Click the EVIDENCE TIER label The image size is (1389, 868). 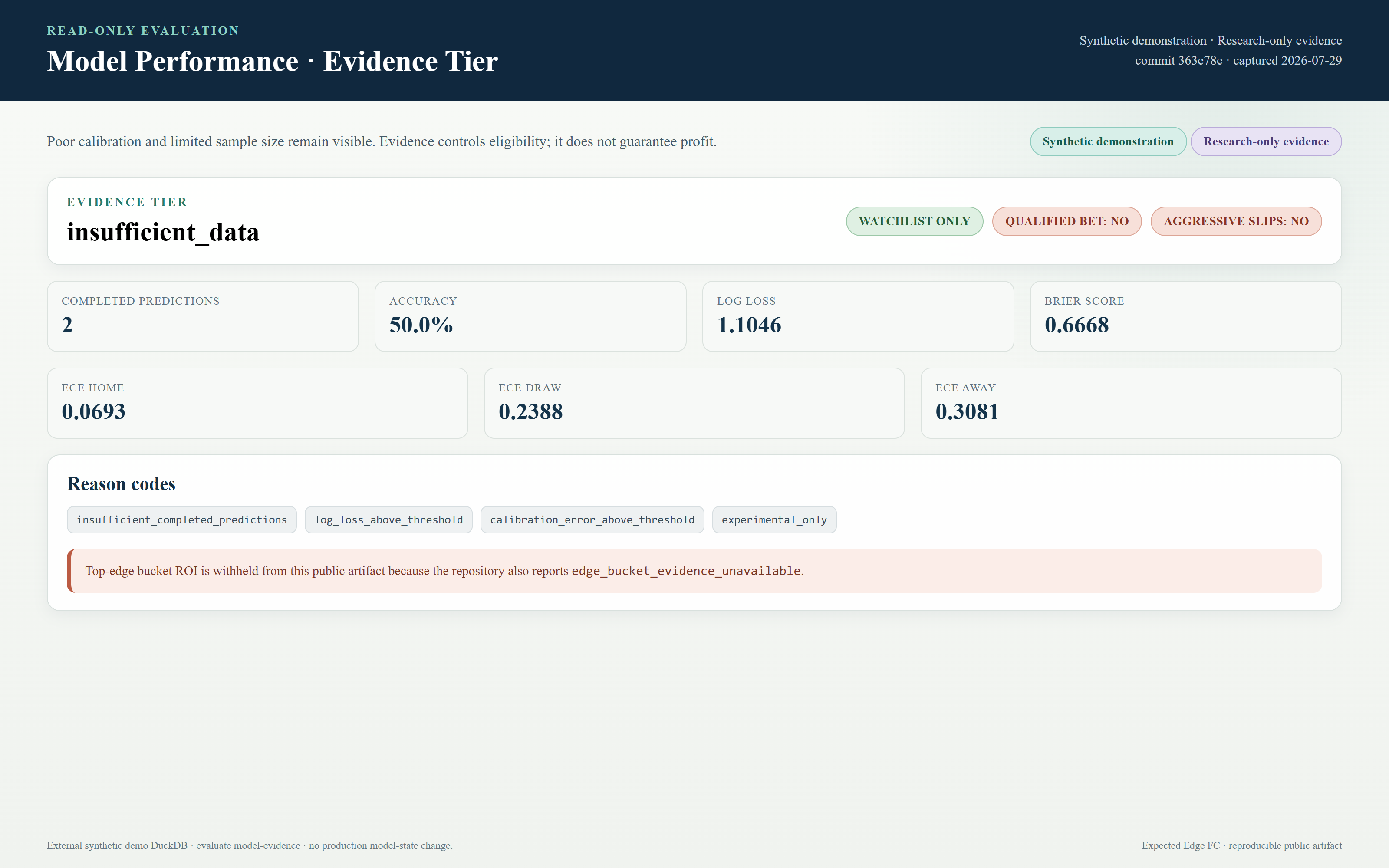tap(127, 202)
